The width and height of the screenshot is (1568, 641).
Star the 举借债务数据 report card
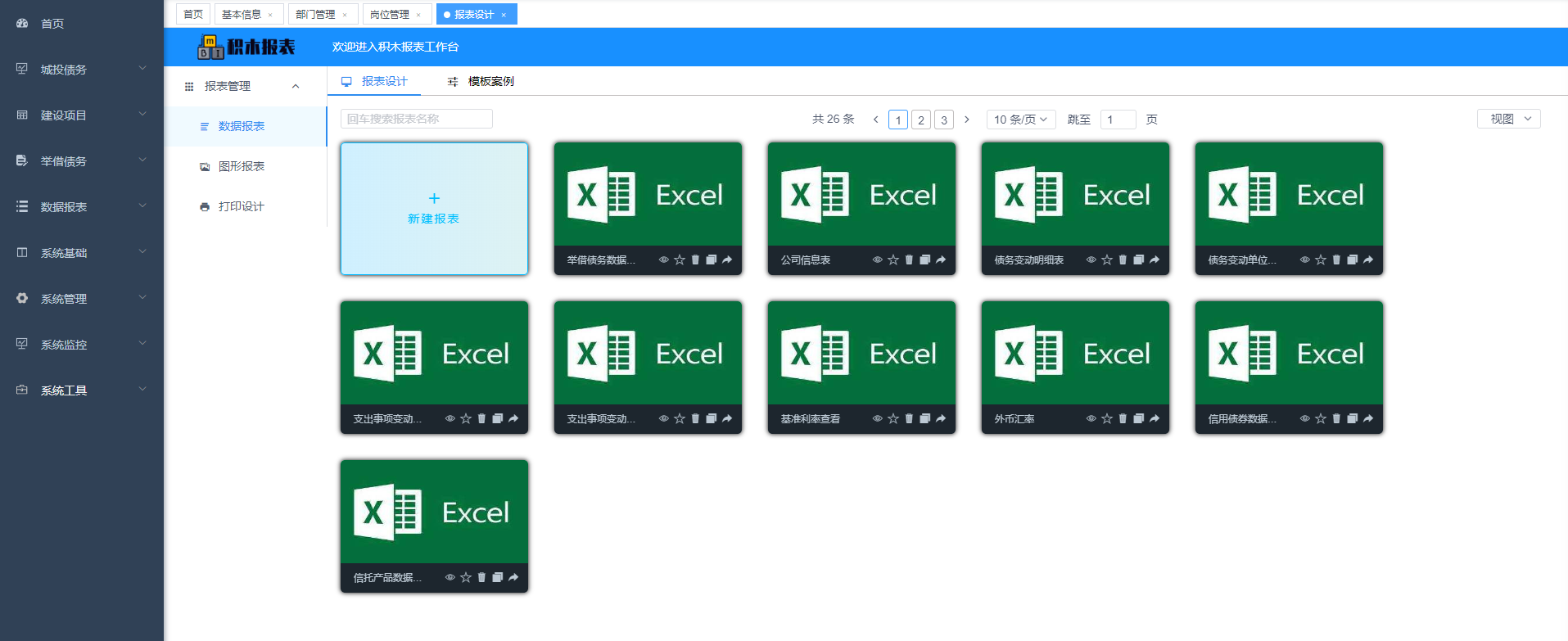680,260
